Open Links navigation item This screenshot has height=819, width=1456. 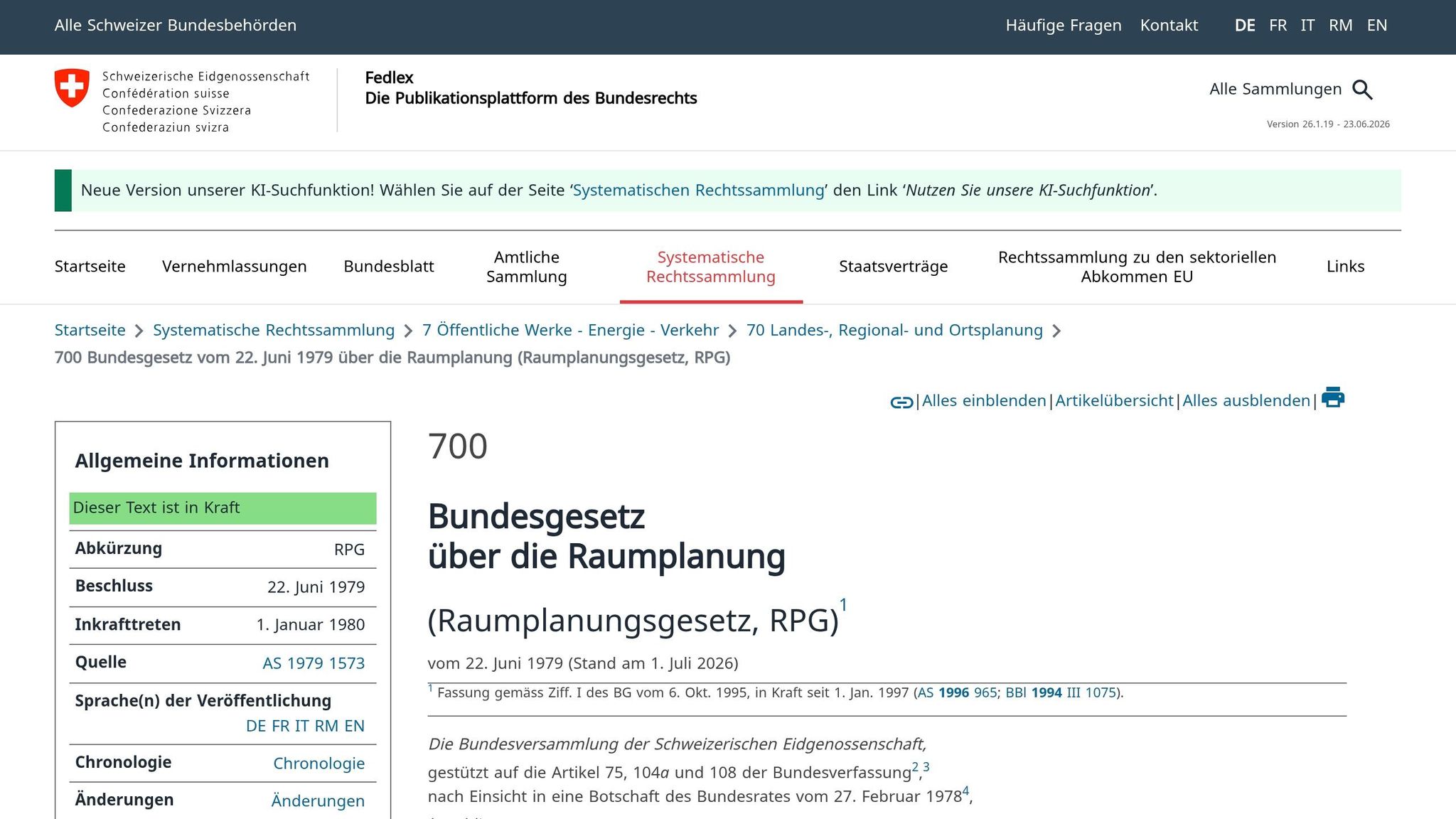click(x=1345, y=267)
